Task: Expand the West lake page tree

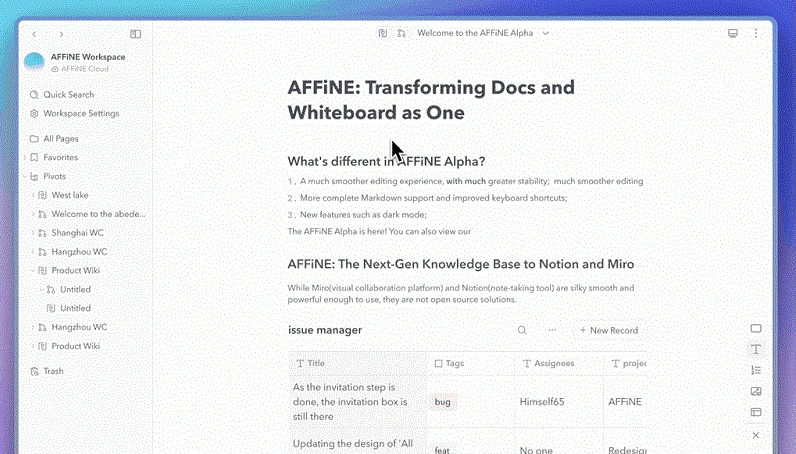Action: click(32, 195)
